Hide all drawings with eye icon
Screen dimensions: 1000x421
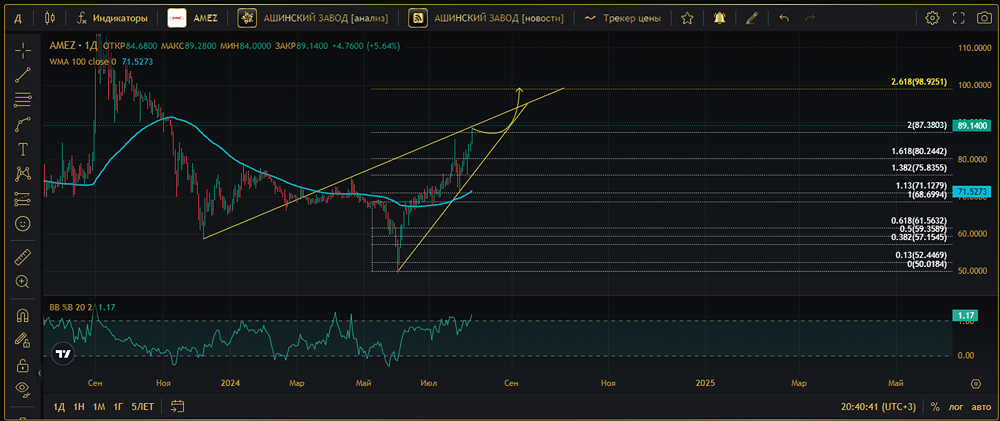point(23,388)
